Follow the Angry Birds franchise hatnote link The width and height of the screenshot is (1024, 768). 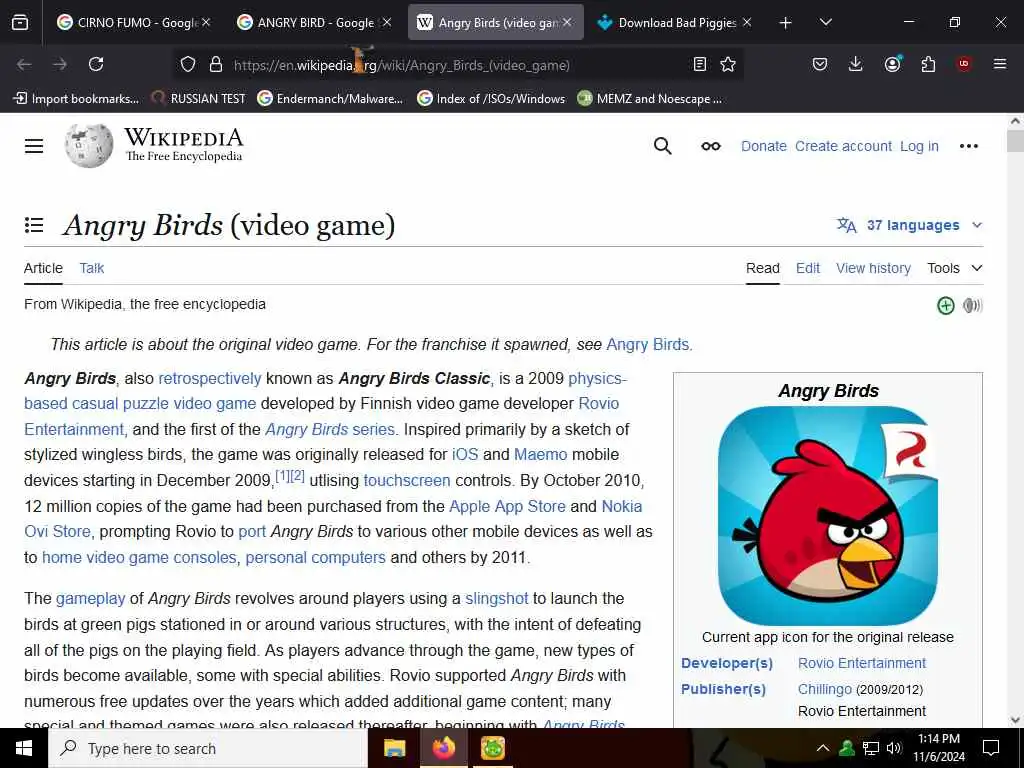coord(647,344)
